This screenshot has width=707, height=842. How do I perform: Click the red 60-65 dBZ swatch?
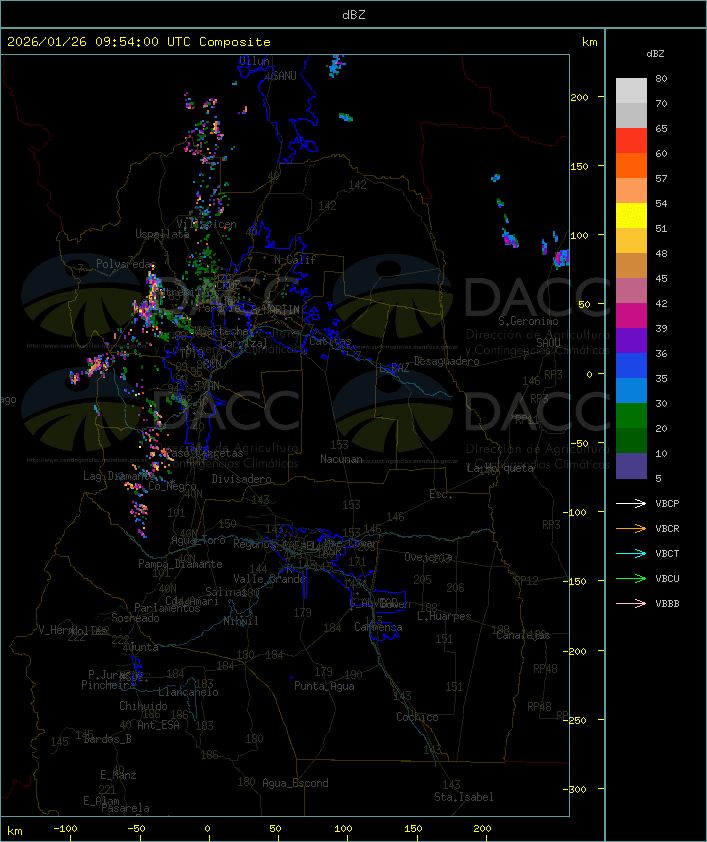tap(631, 141)
